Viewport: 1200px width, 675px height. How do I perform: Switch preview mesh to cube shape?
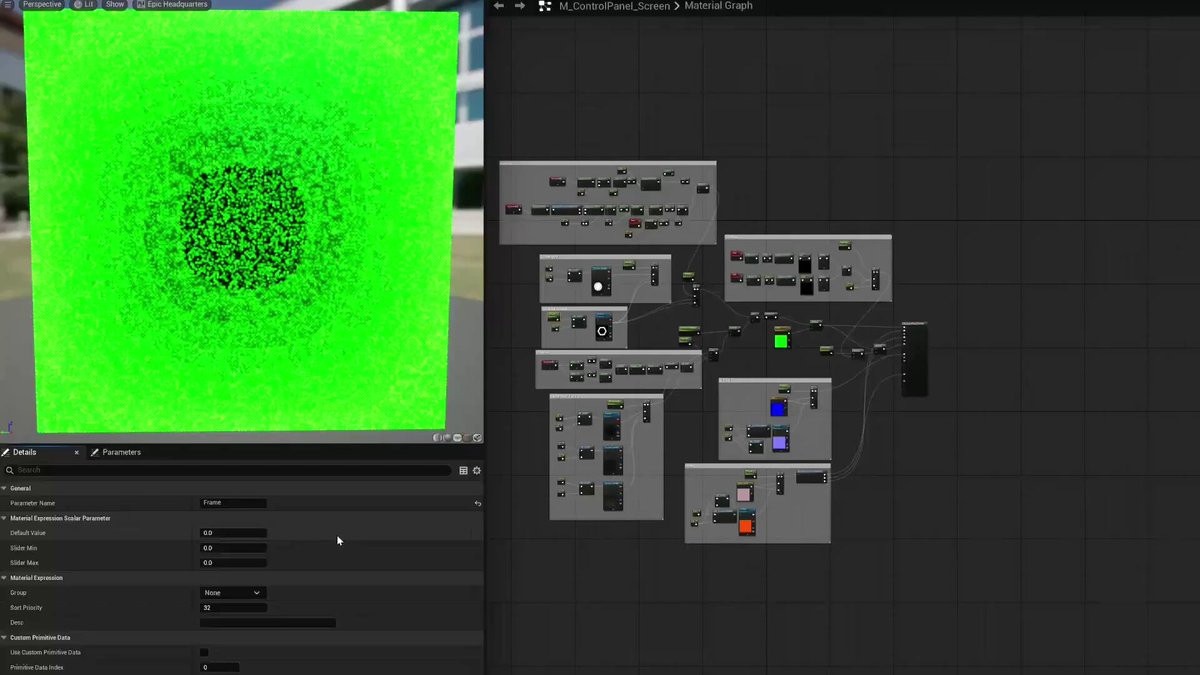click(x=467, y=437)
